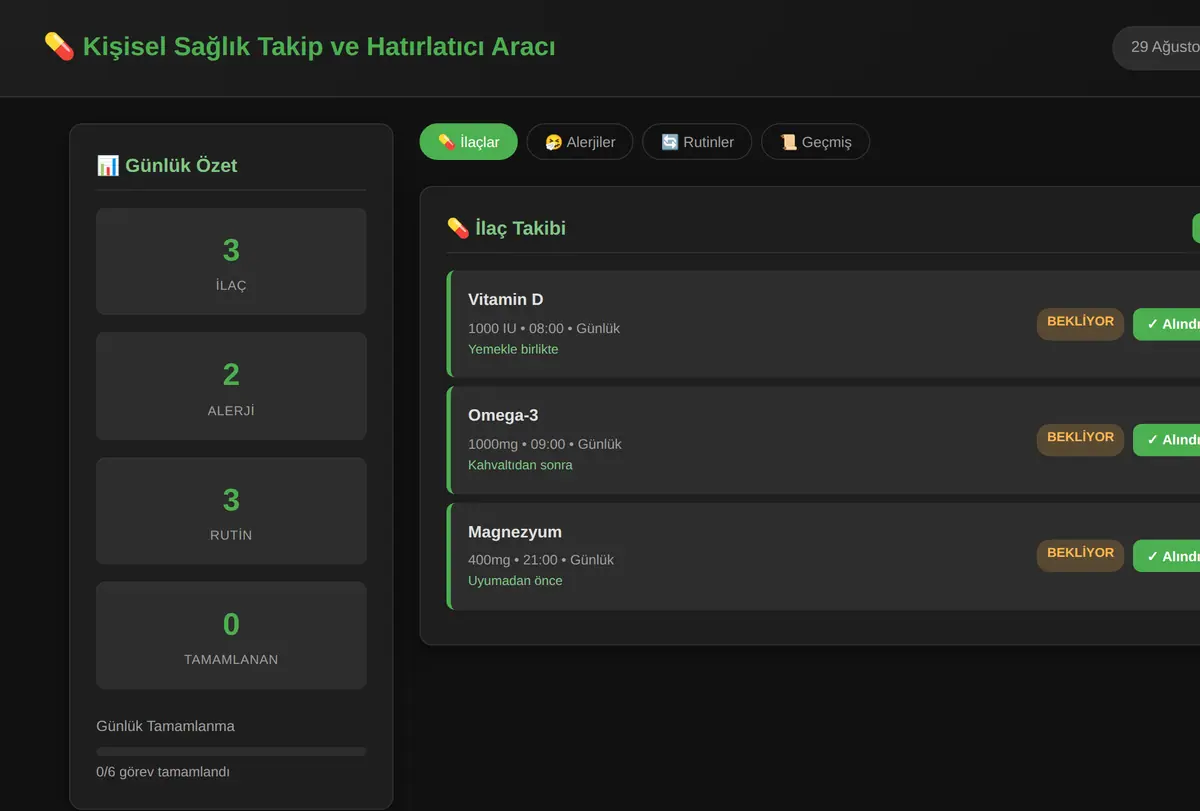
Task: Click the 'Günlük Özet' panel heading
Action: pos(181,165)
